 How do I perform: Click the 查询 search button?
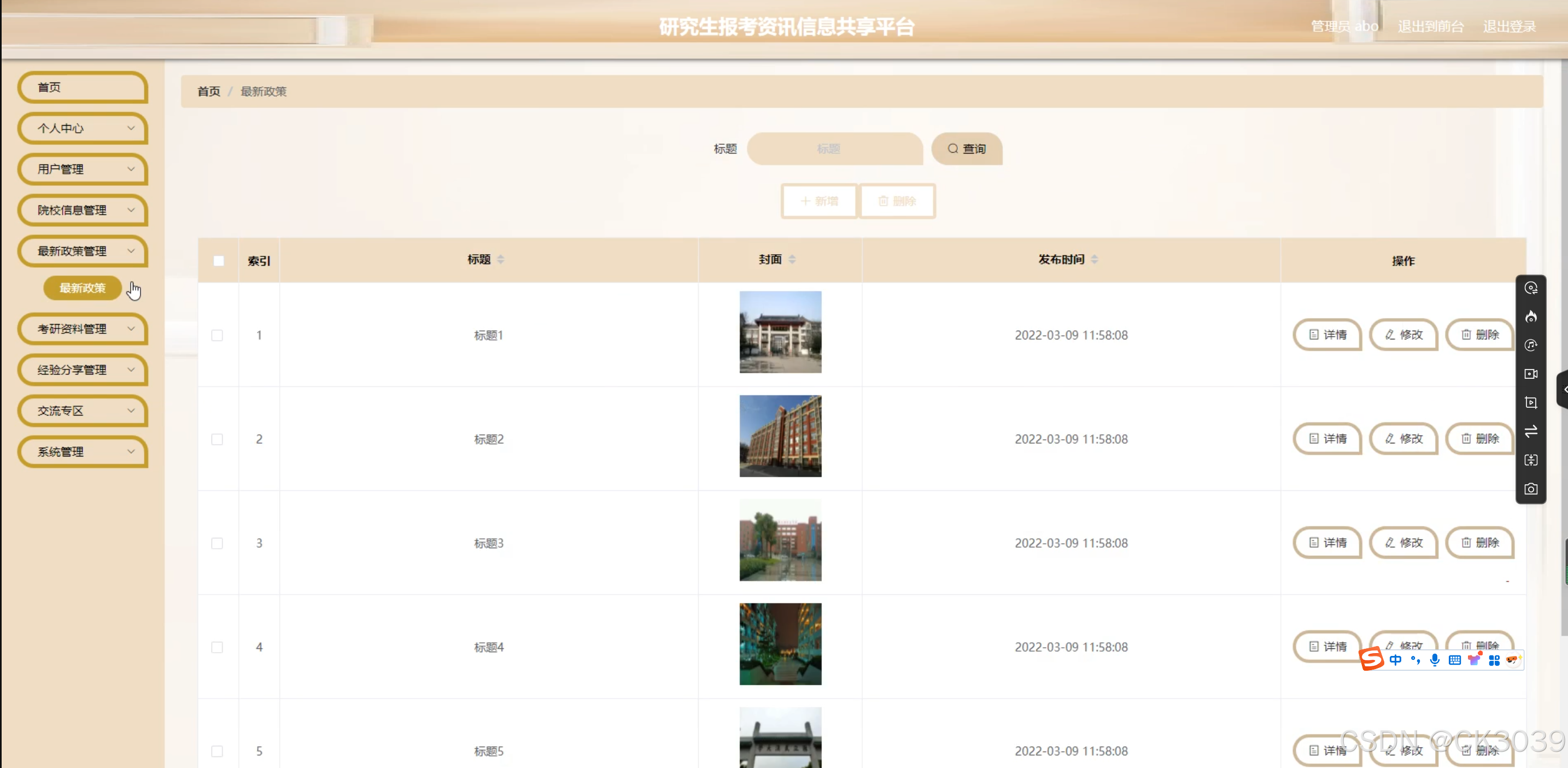click(x=966, y=149)
